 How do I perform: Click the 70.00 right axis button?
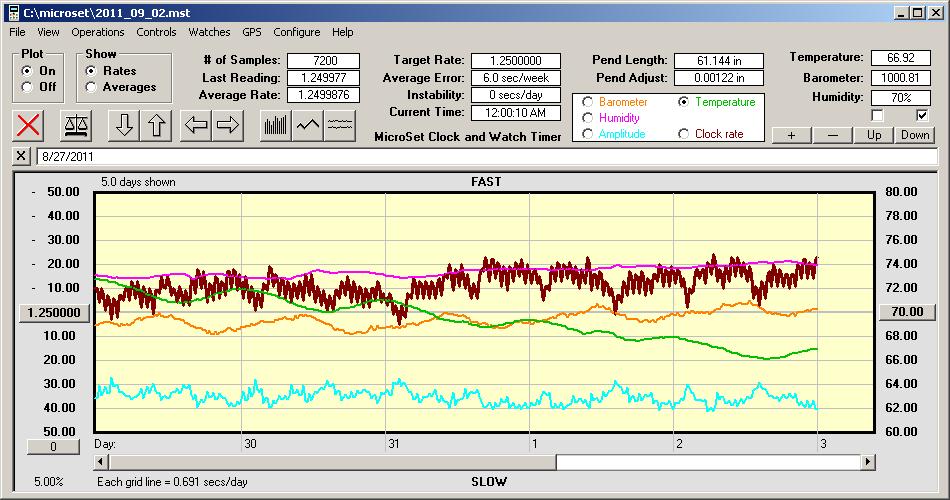[x=907, y=312]
